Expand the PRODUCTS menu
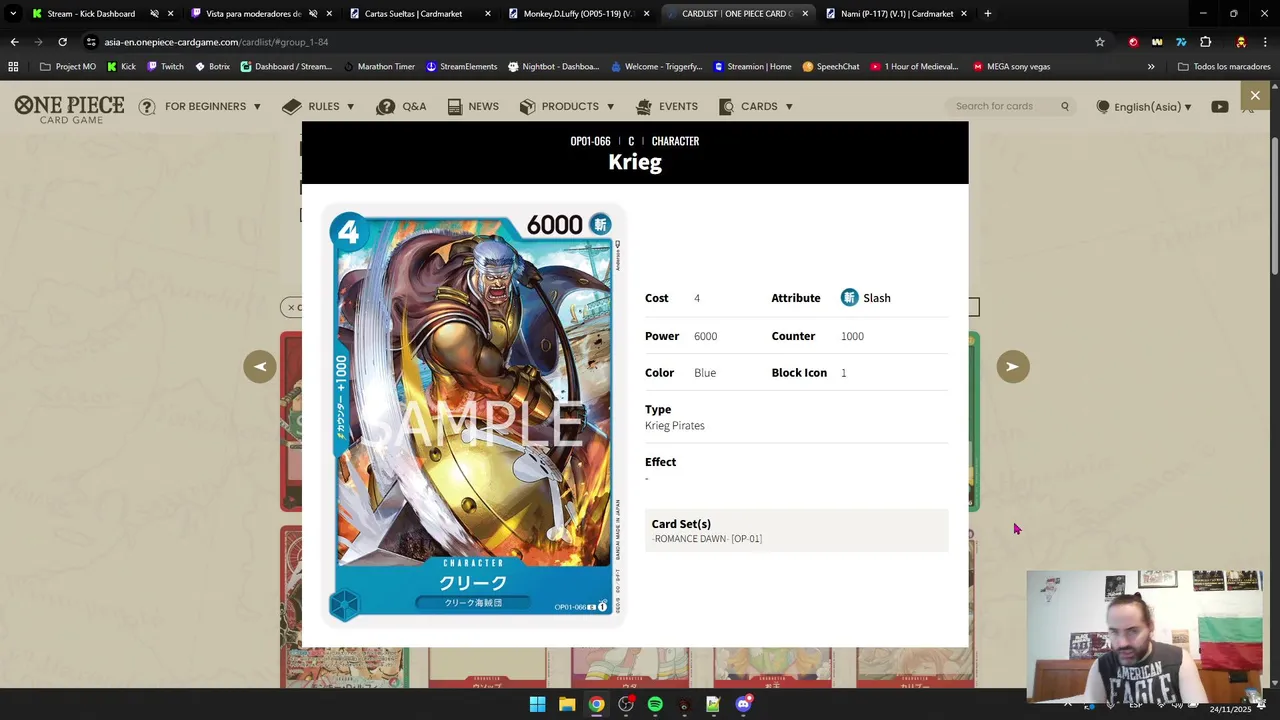Image resolution: width=1280 pixels, height=720 pixels. [567, 106]
